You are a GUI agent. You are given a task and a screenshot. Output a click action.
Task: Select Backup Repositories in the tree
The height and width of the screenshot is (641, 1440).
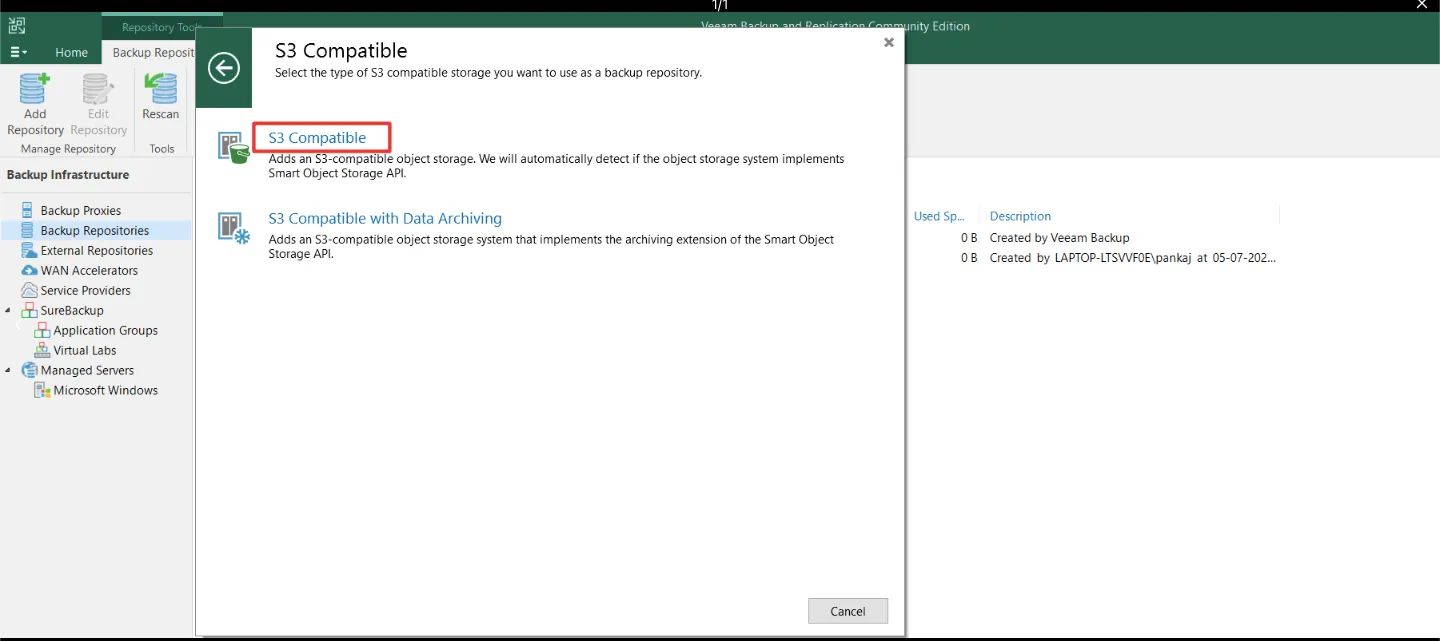click(95, 230)
